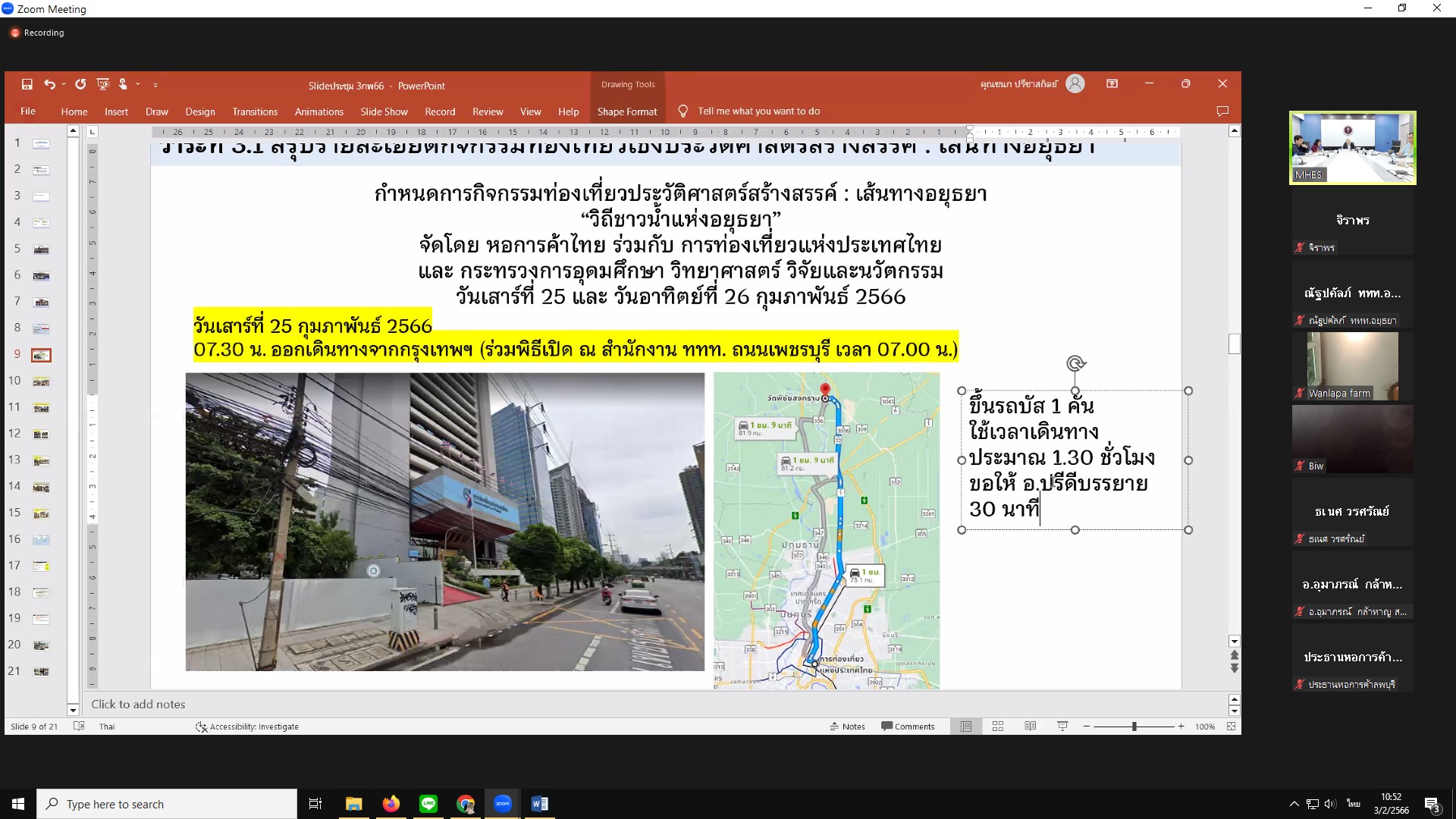The height and width of the screenshot is (819, 1456).
Task: Click the Redo/Repeat icon
Action: click(80, 84)
